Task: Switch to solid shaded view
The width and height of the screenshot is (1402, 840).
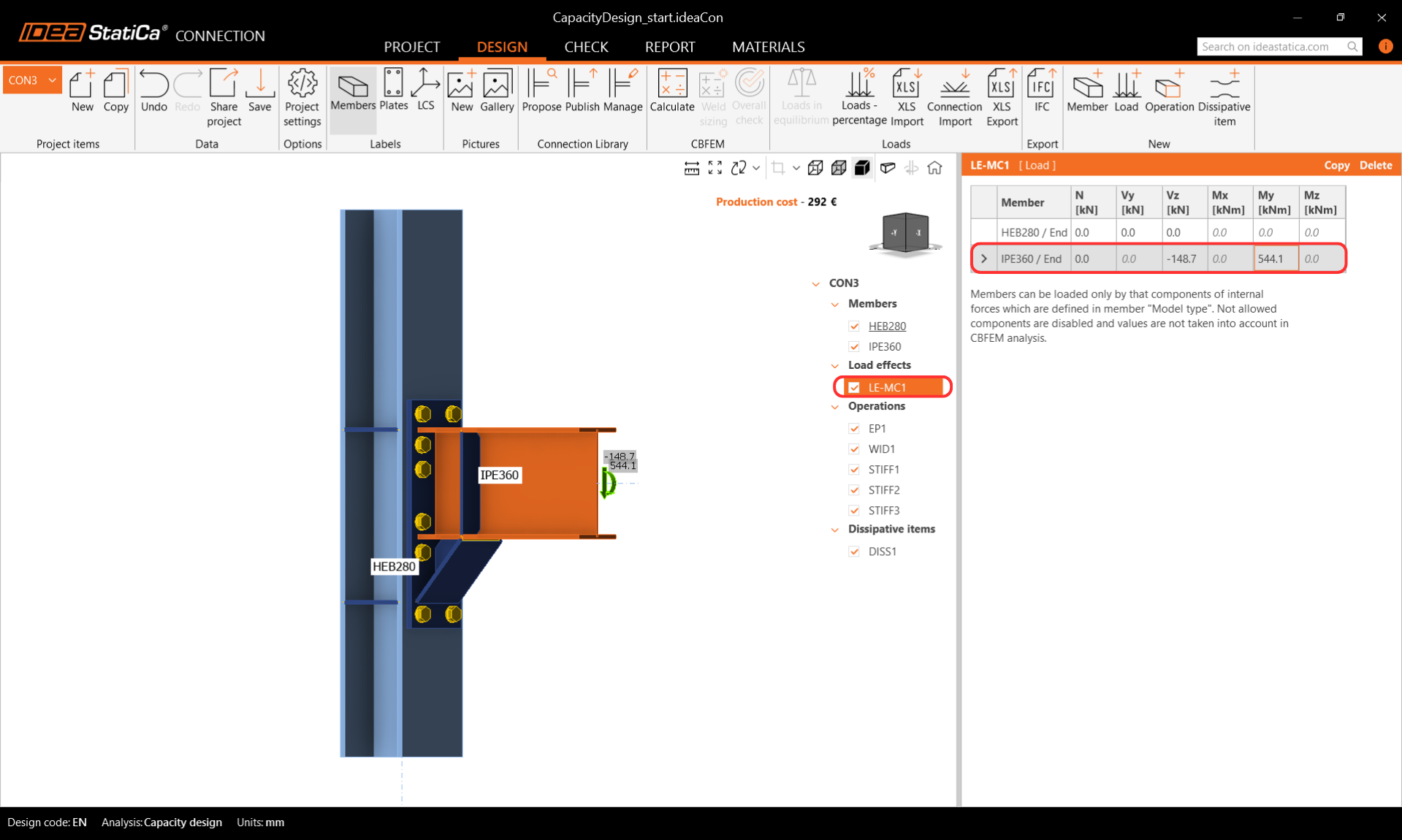Action: coord(862,168)
